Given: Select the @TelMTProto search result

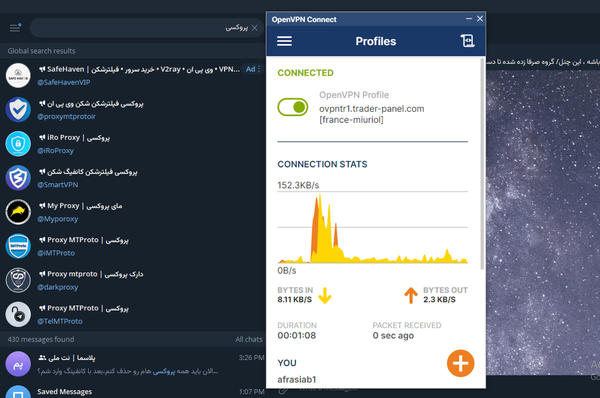Looking at the screenshot, I should tap(132, 314).
